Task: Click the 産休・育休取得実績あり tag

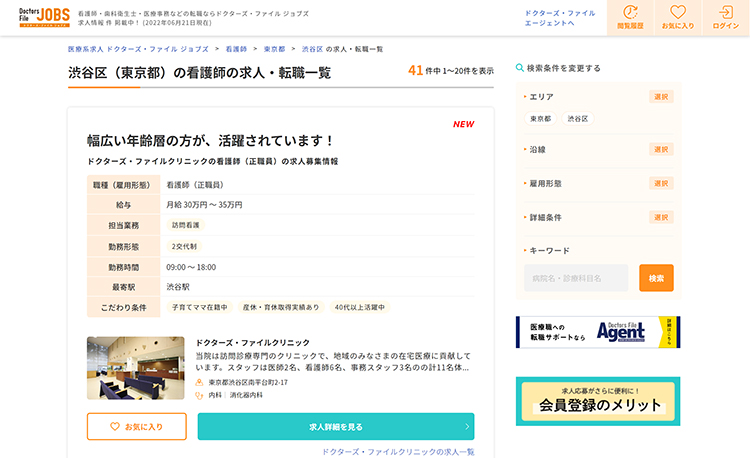Action: pos(281,307)
